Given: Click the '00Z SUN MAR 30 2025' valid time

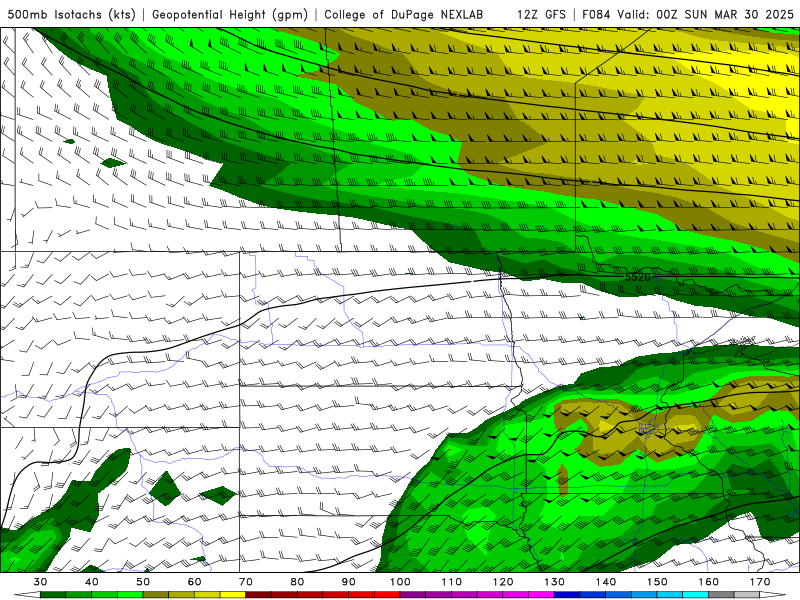Looking at the screenshot, I should coord(725,14).
